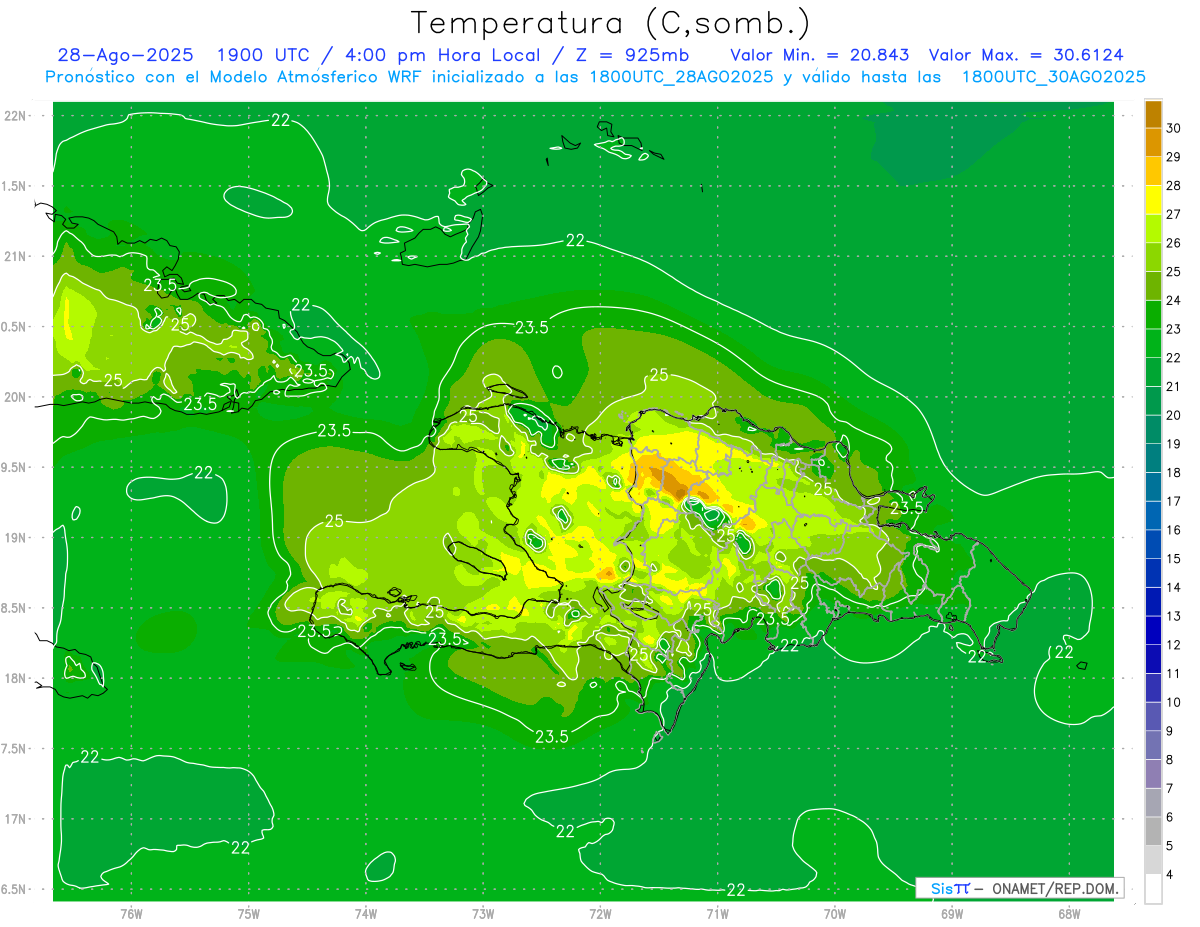Click legend value "11"

pos(1174,673)
